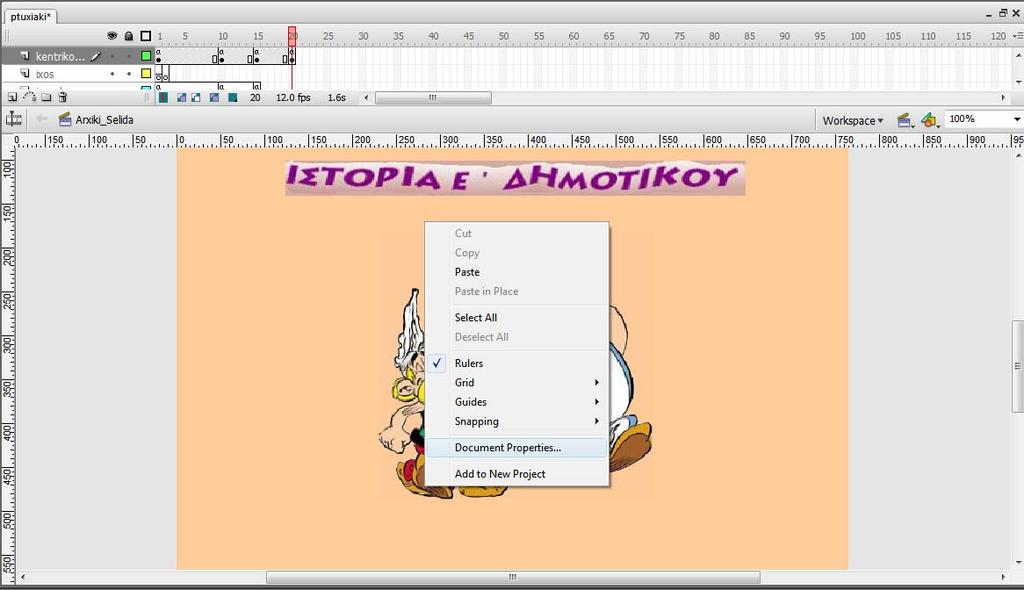Open the Edit Symbols dropdown icon
This screenshot has width=1024, height=590.
click(930, 120)
